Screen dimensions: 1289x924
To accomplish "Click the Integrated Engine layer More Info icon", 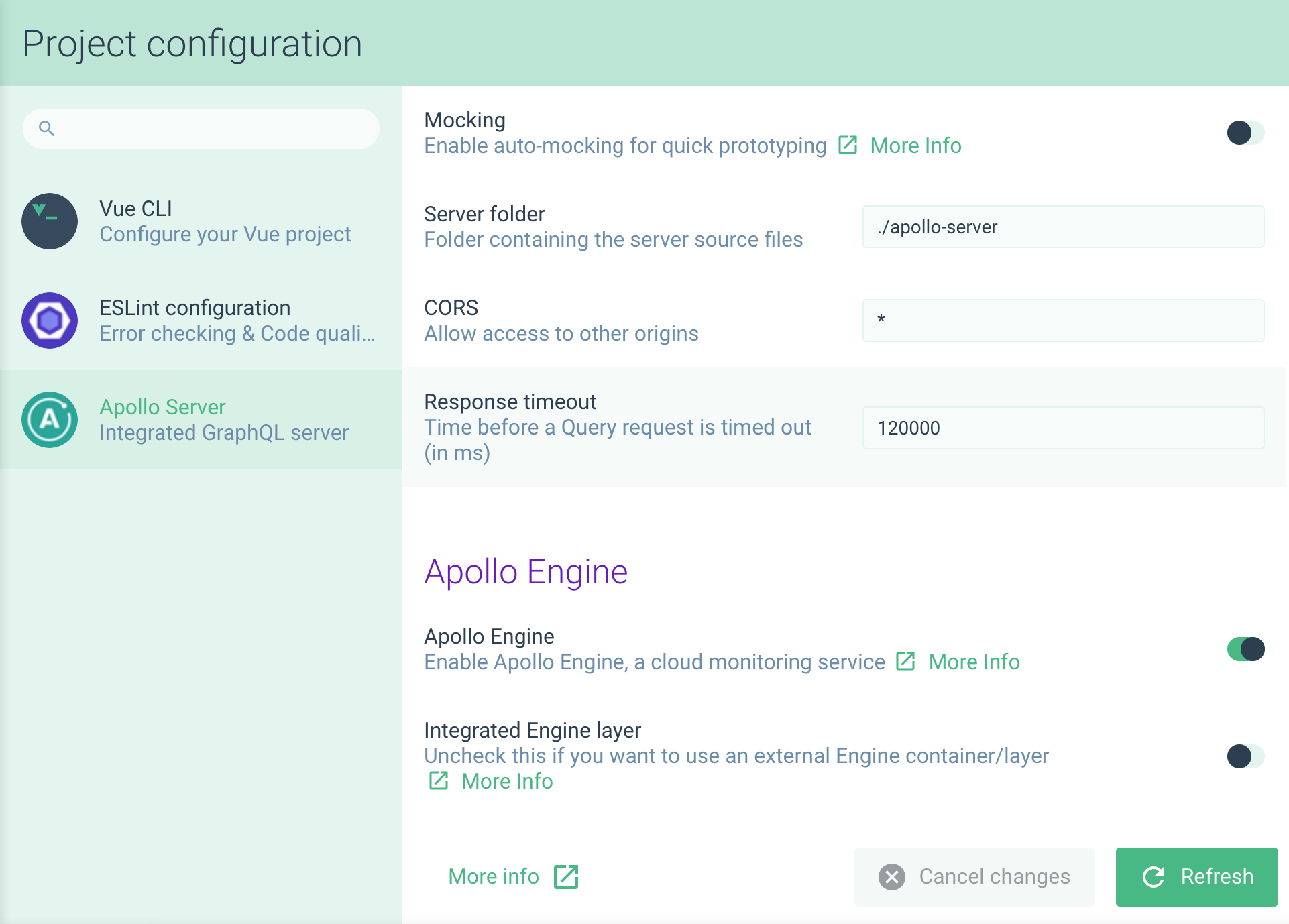I will click(x=438, y=781).
